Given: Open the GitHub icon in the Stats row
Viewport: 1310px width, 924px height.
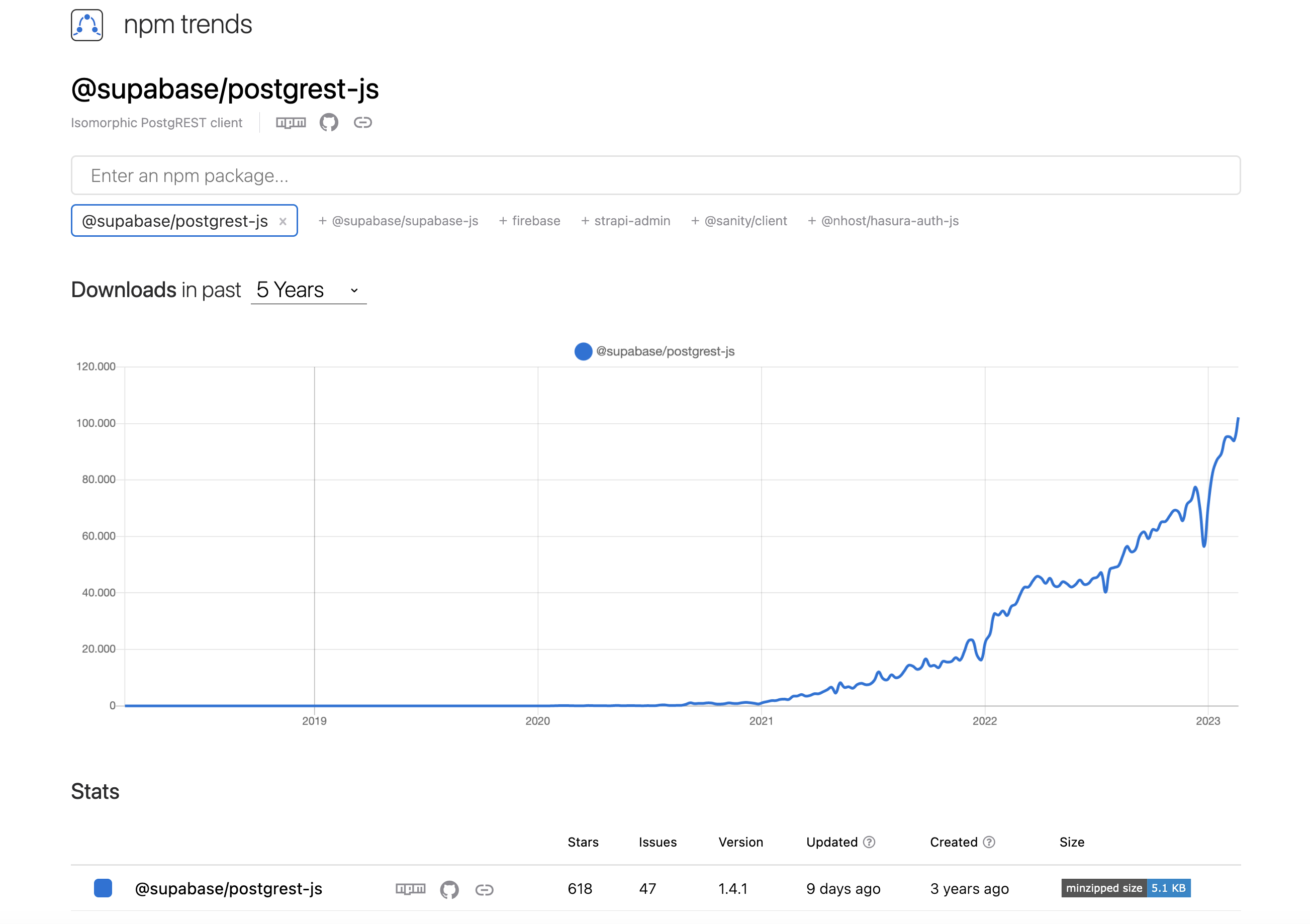Looking at the screenshot, I should click(449, 889).
